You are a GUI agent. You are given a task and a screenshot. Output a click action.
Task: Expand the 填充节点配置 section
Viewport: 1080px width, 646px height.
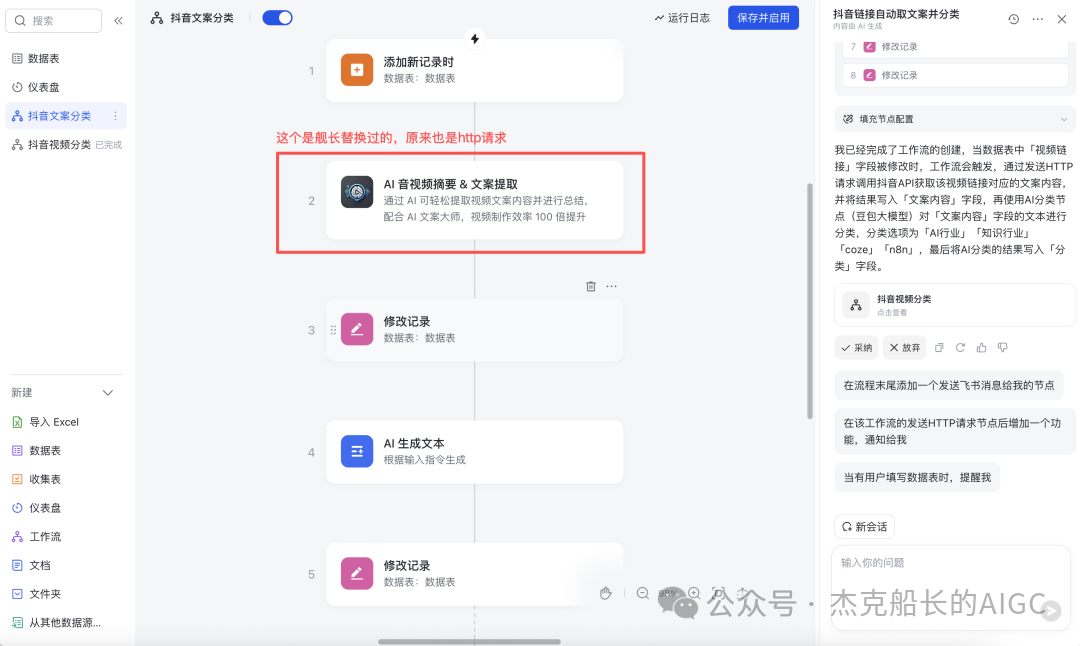pos(955,119)
